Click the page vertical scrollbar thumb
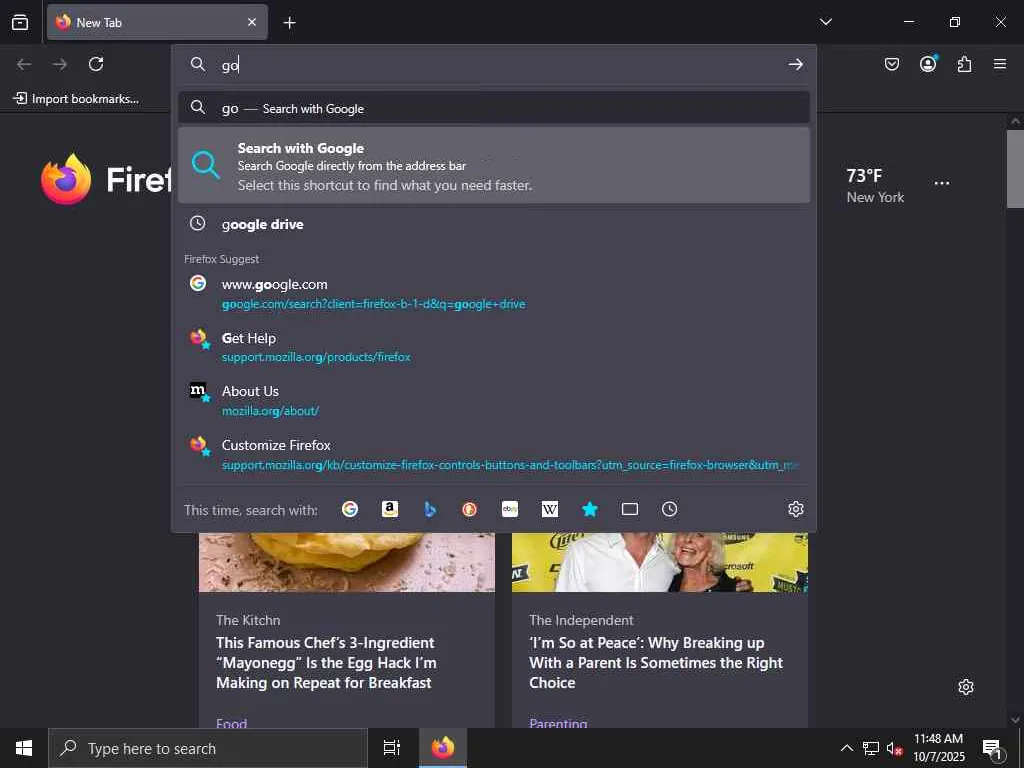Image resolution: width=1024 pixels, height=768 pixels. 1015,169
